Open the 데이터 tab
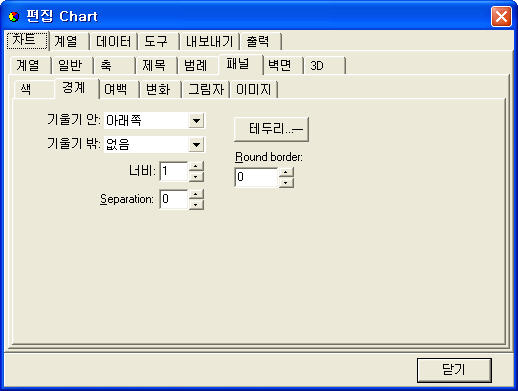 114,42
